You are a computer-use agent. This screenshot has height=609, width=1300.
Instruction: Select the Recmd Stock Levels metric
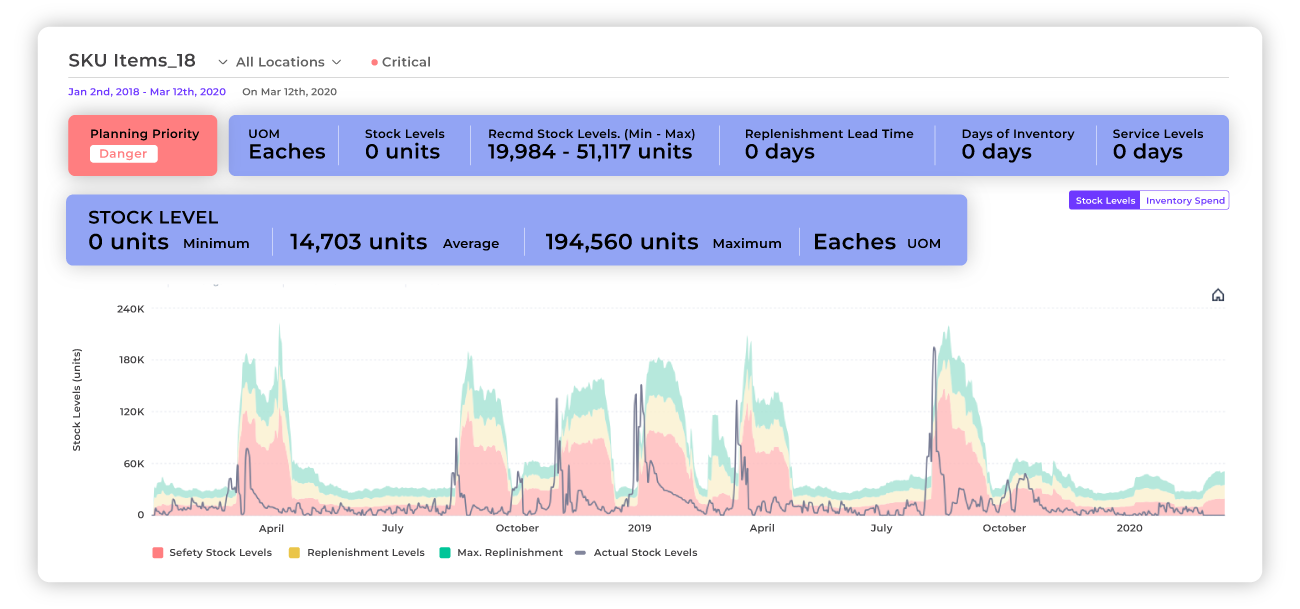pos(591,144)
